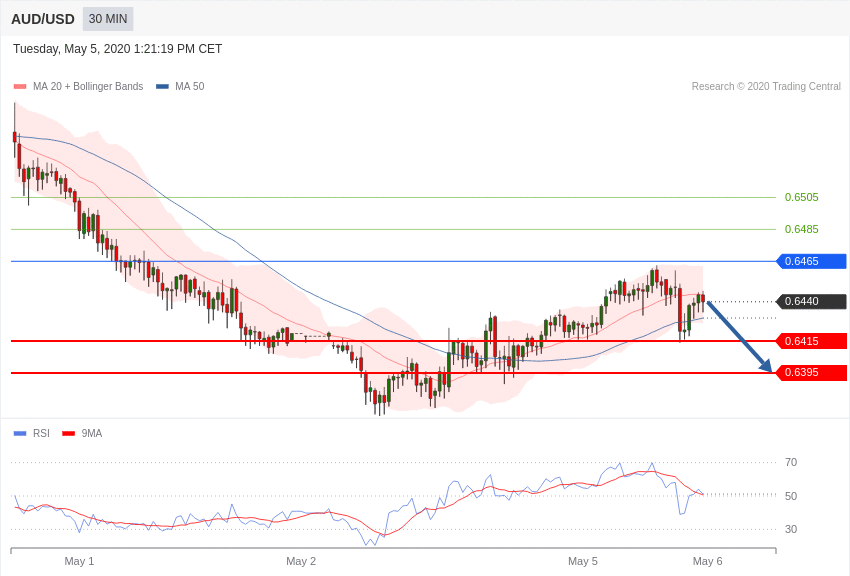Click the May 1 date label
Viewport: 850px width, 576px height.
[79, 561]
